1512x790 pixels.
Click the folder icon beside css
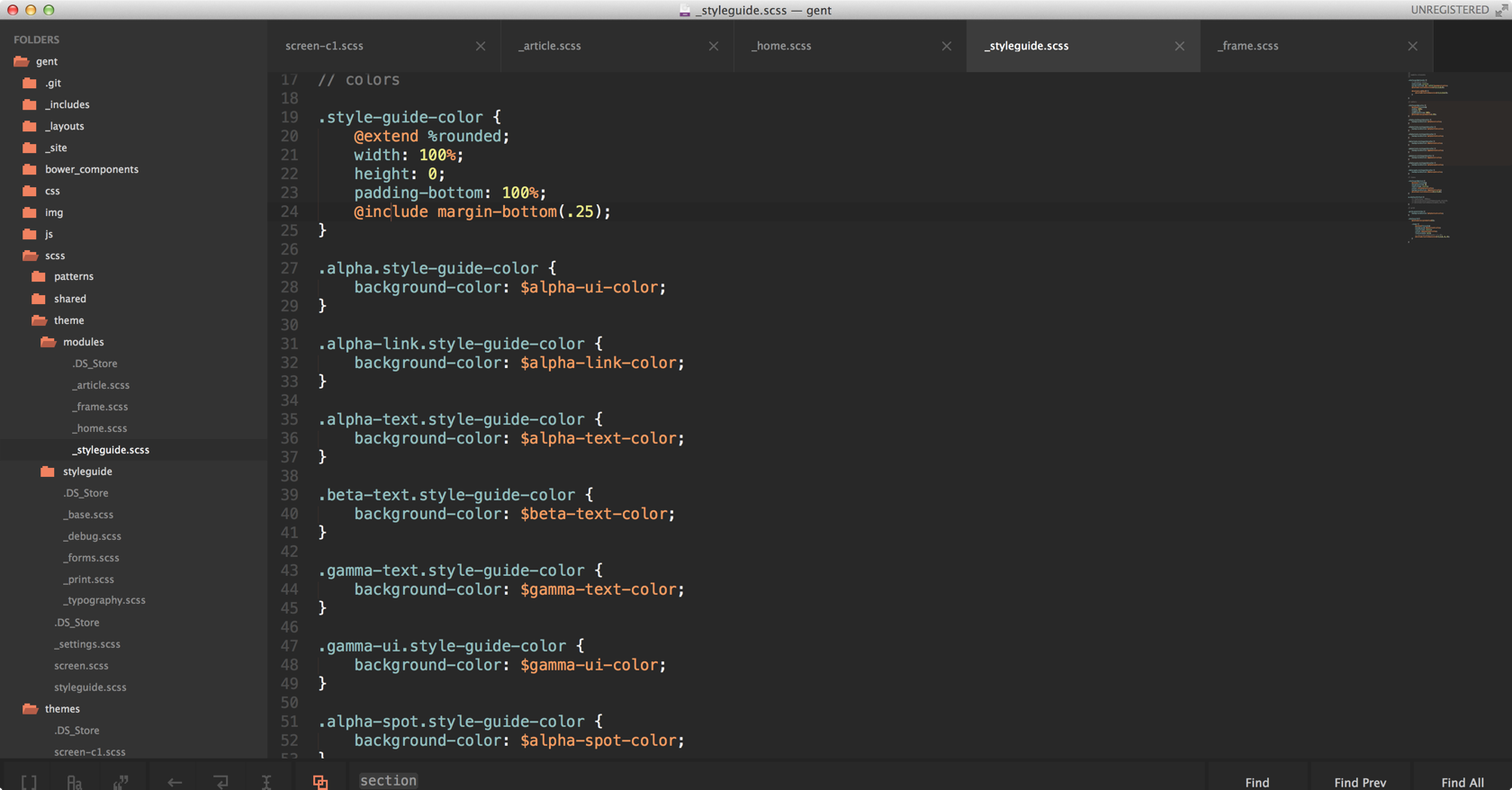30,191
